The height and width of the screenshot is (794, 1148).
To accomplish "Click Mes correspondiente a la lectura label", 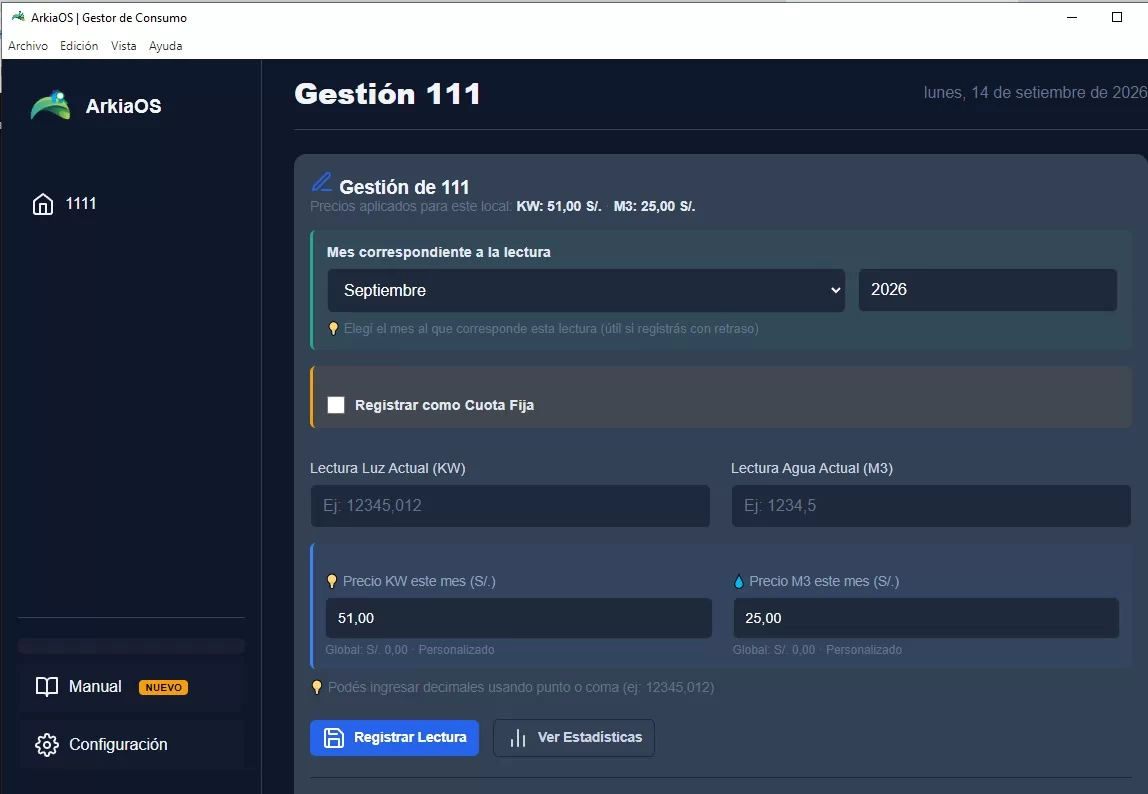I will 439,252.
